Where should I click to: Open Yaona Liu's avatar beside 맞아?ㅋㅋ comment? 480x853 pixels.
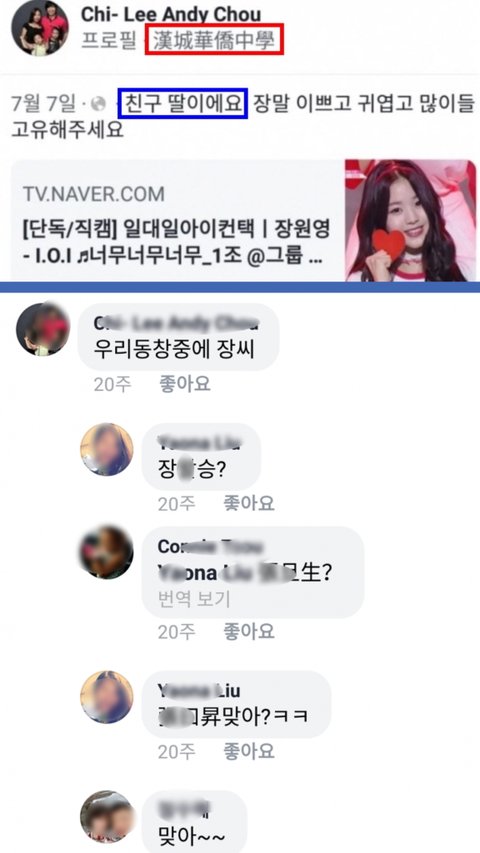tap(107, 697)
